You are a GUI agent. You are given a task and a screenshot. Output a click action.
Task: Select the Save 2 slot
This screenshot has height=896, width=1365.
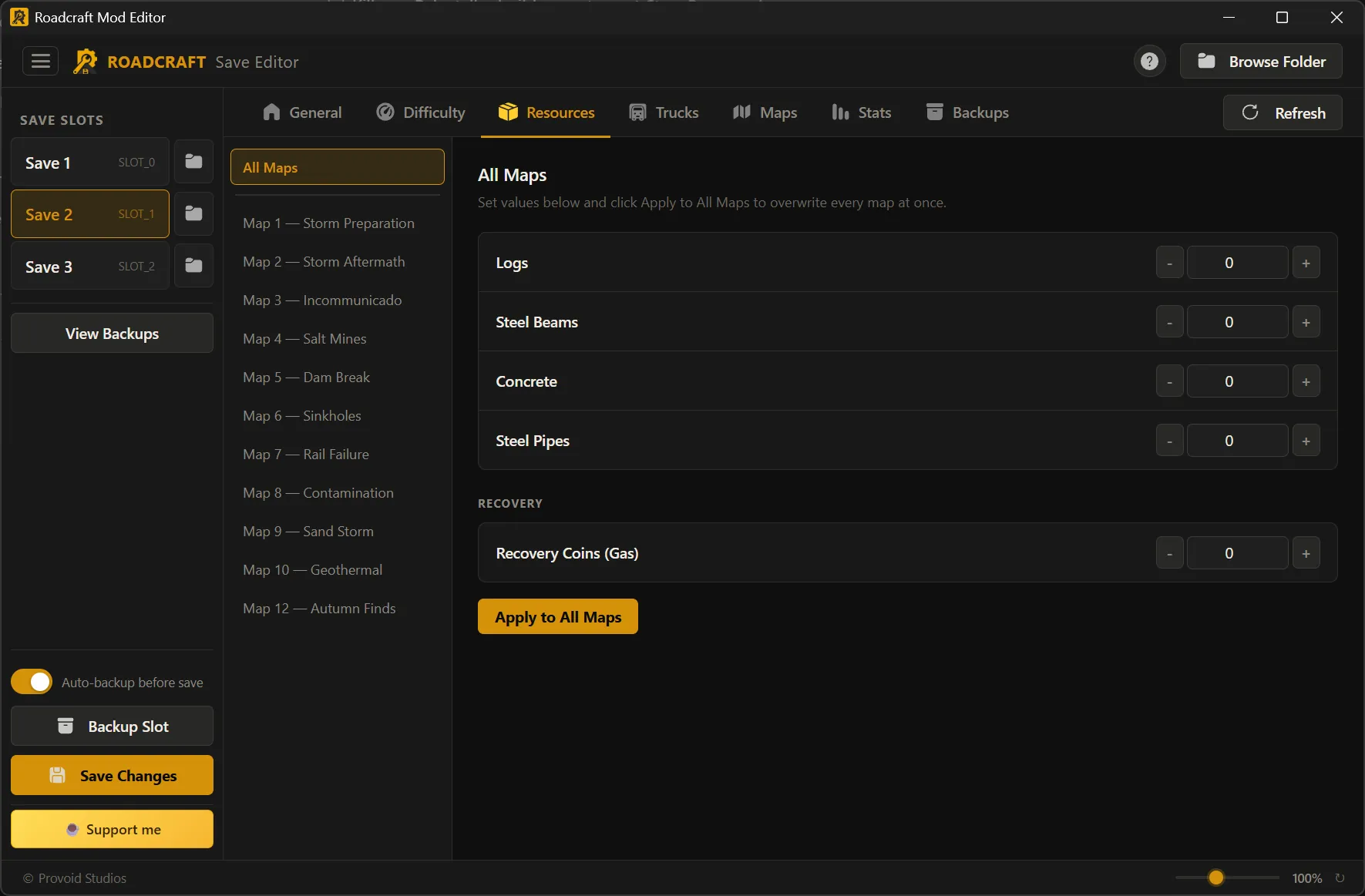coord(90,213)
